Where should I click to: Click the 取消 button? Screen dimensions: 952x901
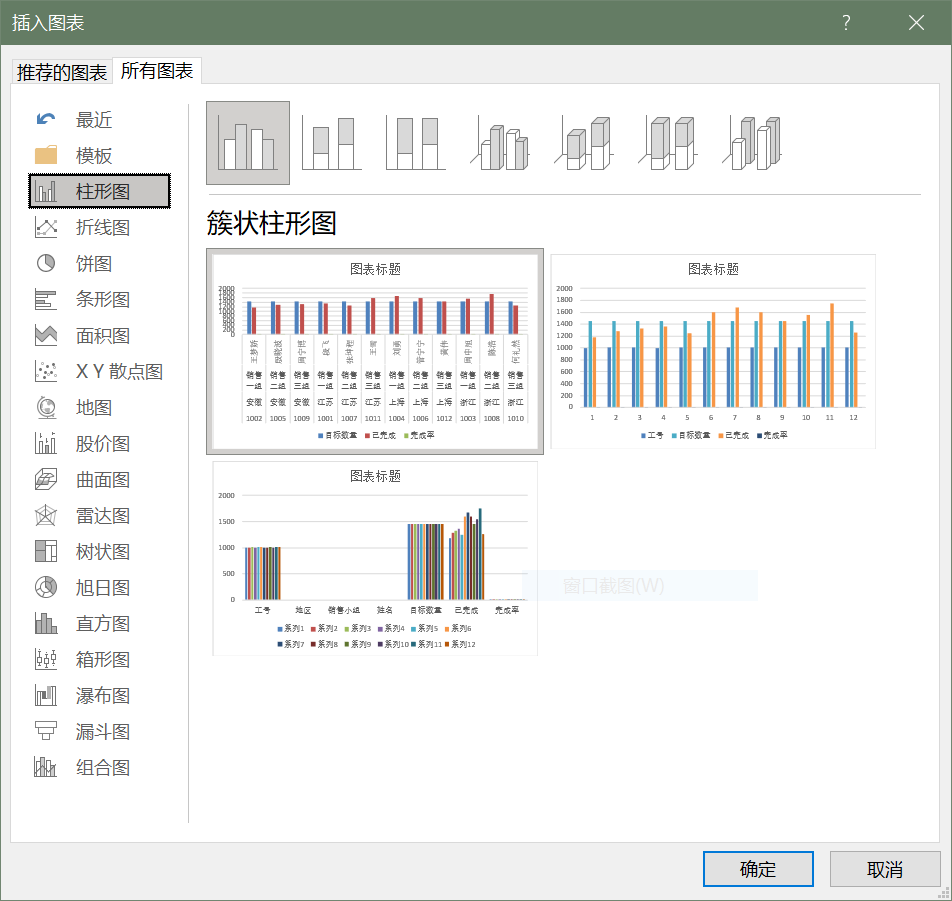point(885,869)
